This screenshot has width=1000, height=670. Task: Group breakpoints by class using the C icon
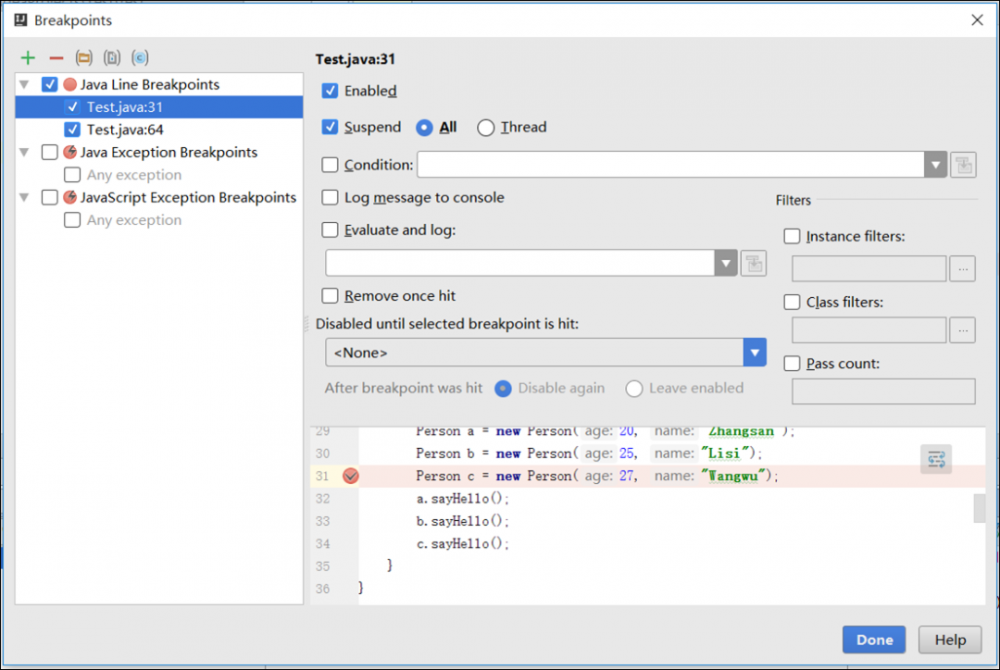click(140, 57)
